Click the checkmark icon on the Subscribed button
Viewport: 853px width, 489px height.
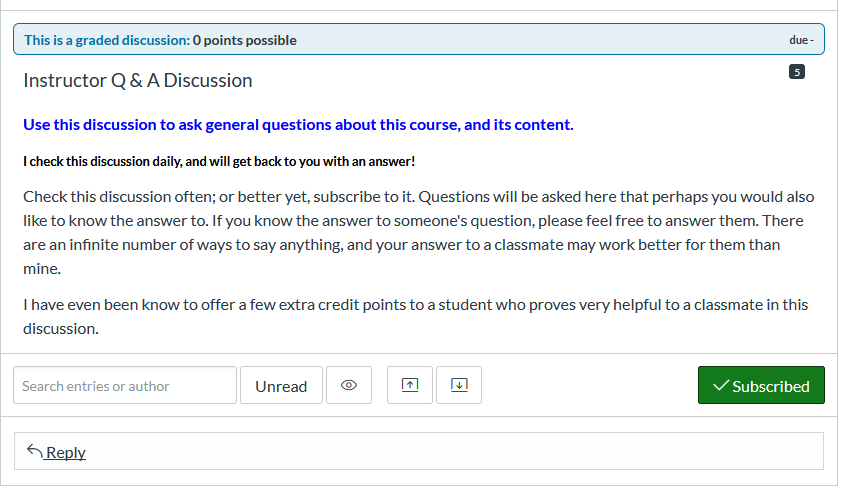click(x=720, y=386)
